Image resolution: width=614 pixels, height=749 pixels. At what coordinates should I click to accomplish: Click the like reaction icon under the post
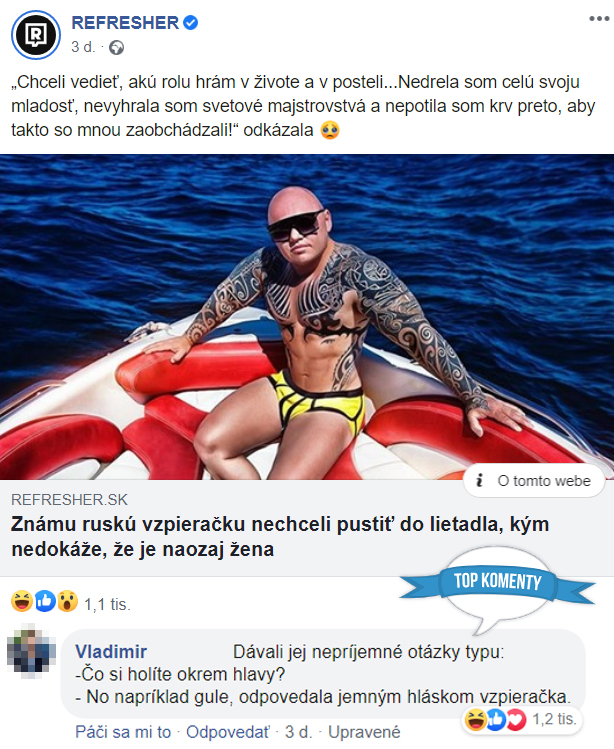point(45,601)
